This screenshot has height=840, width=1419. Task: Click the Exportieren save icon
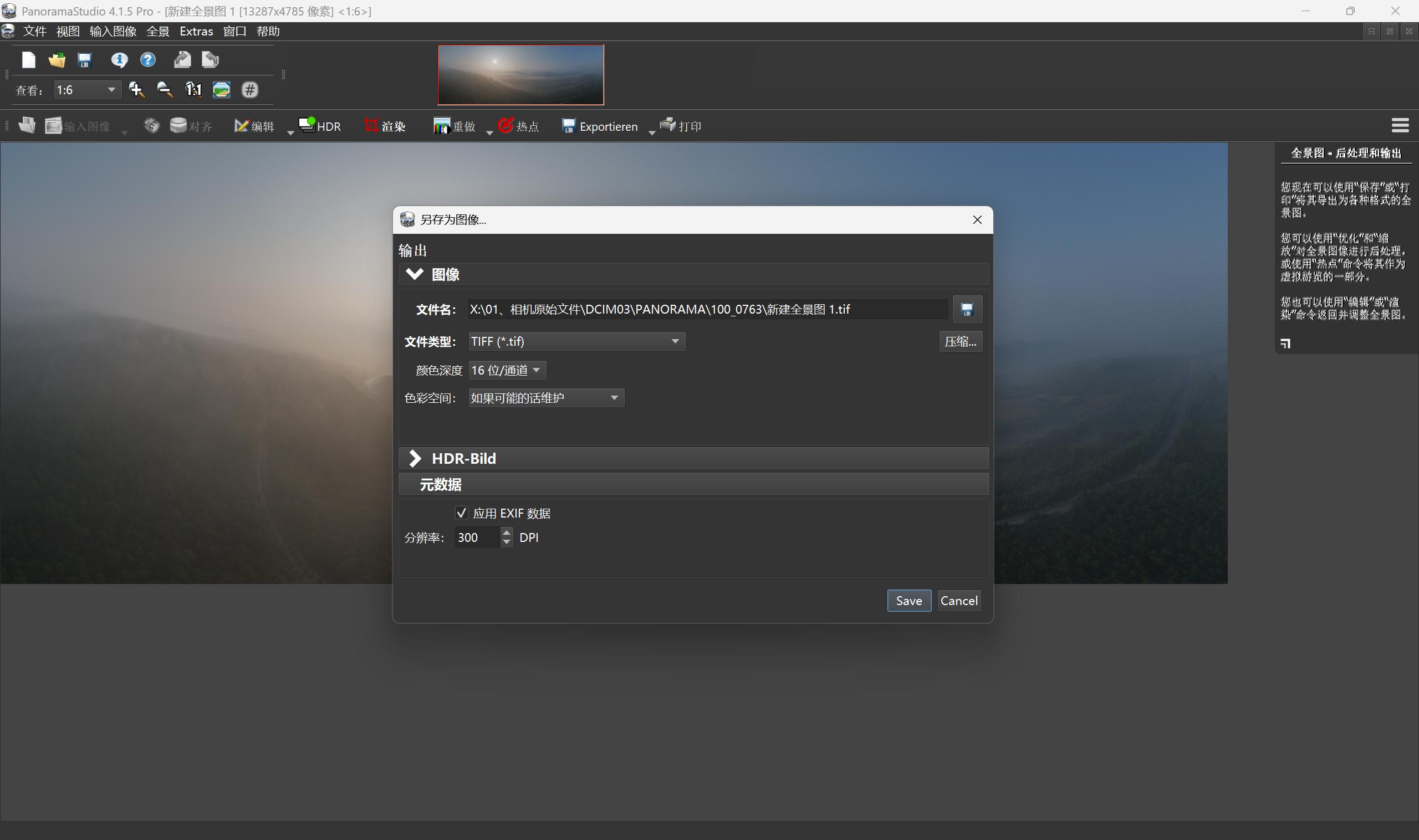coord(568,126)
